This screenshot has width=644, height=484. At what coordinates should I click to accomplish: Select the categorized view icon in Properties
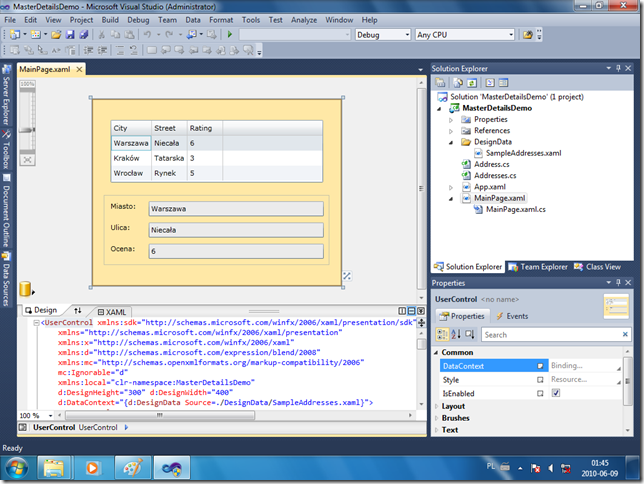click(x=442, y=334)
